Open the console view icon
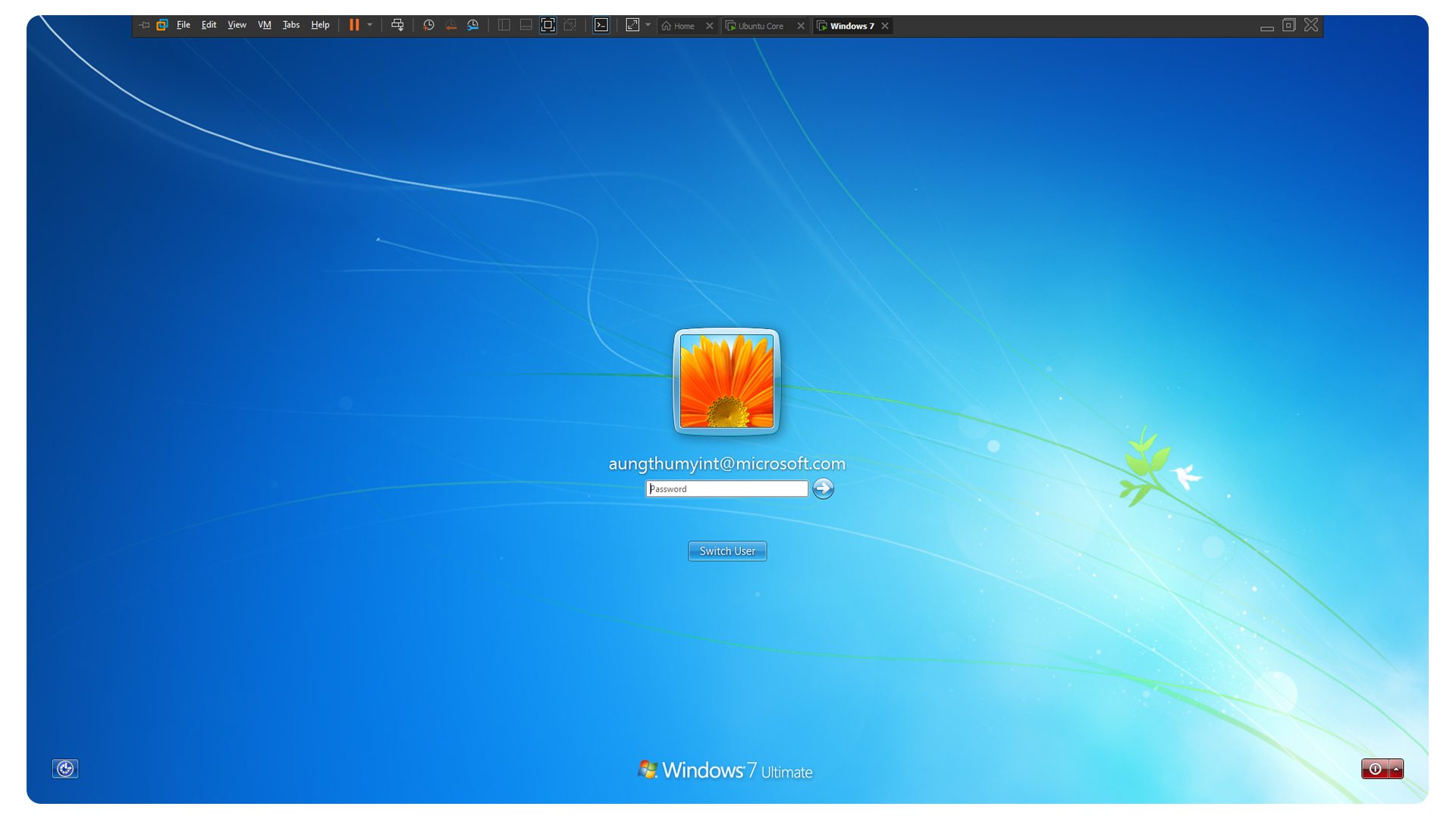Image resolution: width=1456 pixels, height=819 pixels. coord(601,25)
